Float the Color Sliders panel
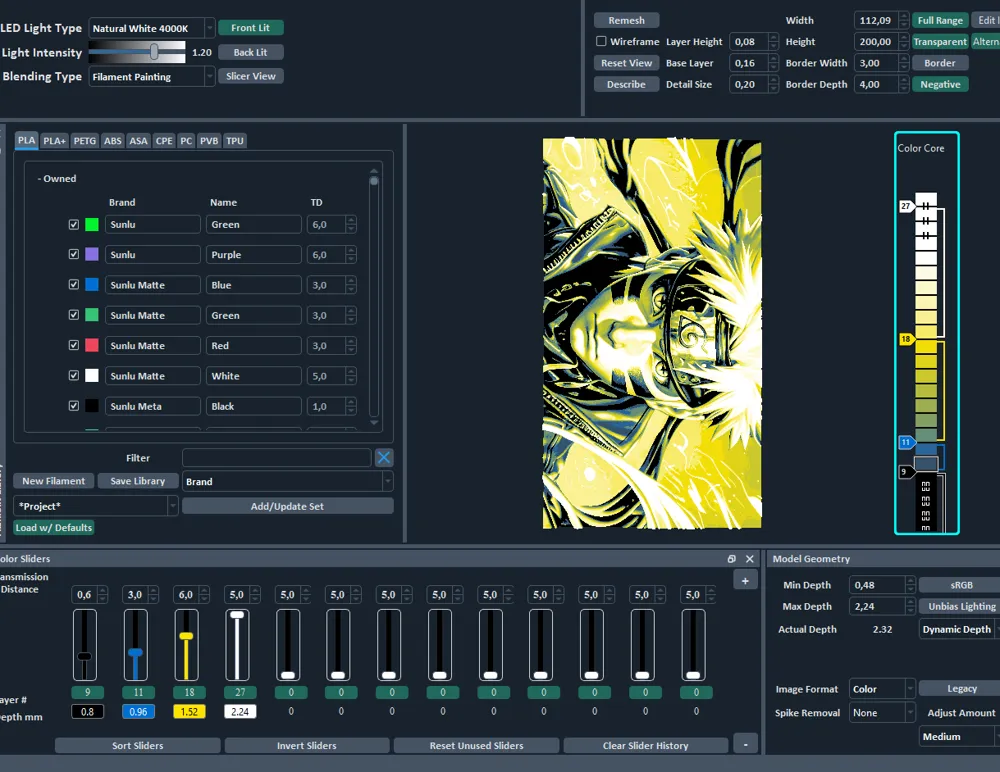 pos(732,559)
